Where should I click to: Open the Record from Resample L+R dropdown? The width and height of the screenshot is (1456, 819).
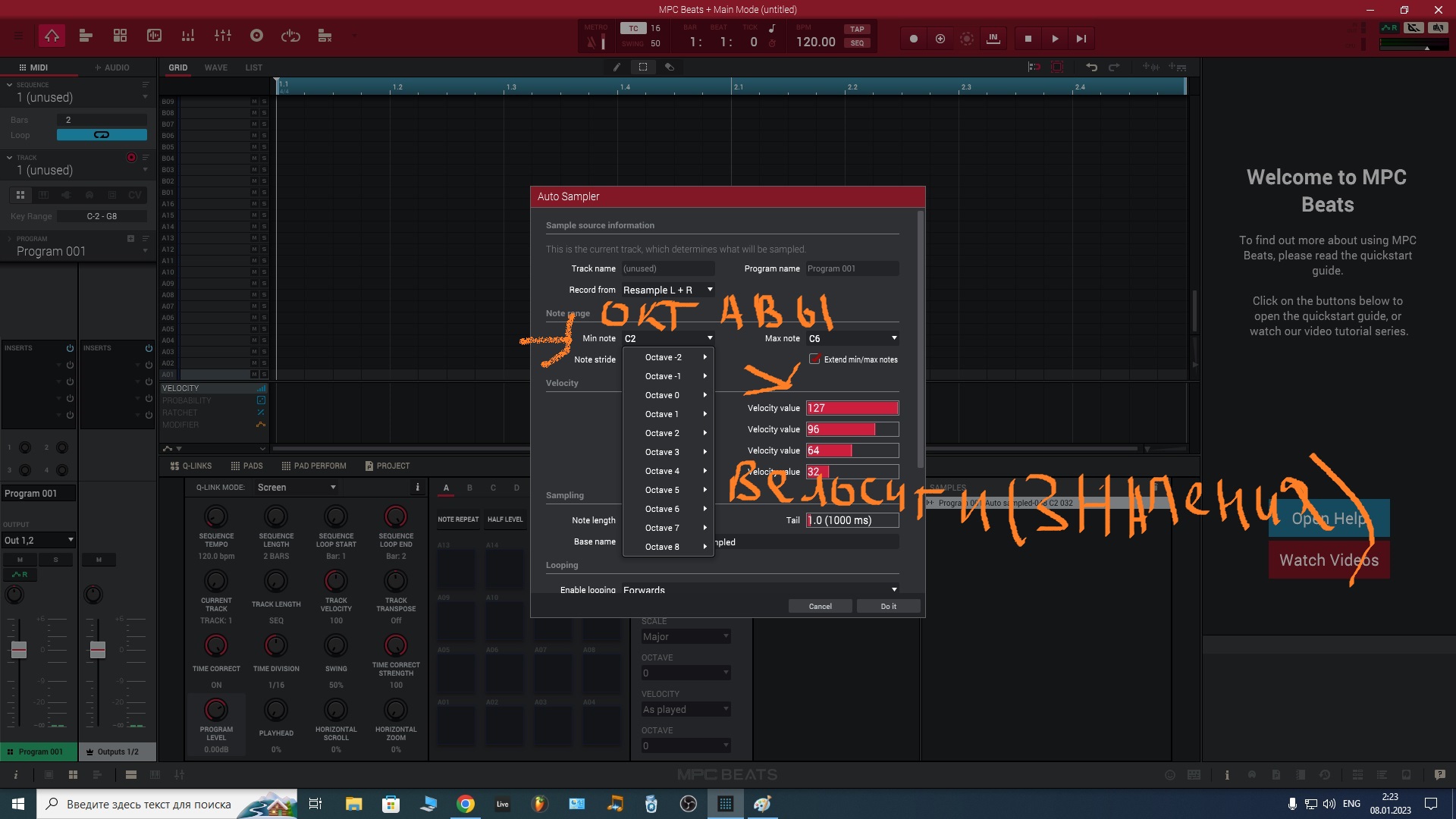[x=667, y=290]
